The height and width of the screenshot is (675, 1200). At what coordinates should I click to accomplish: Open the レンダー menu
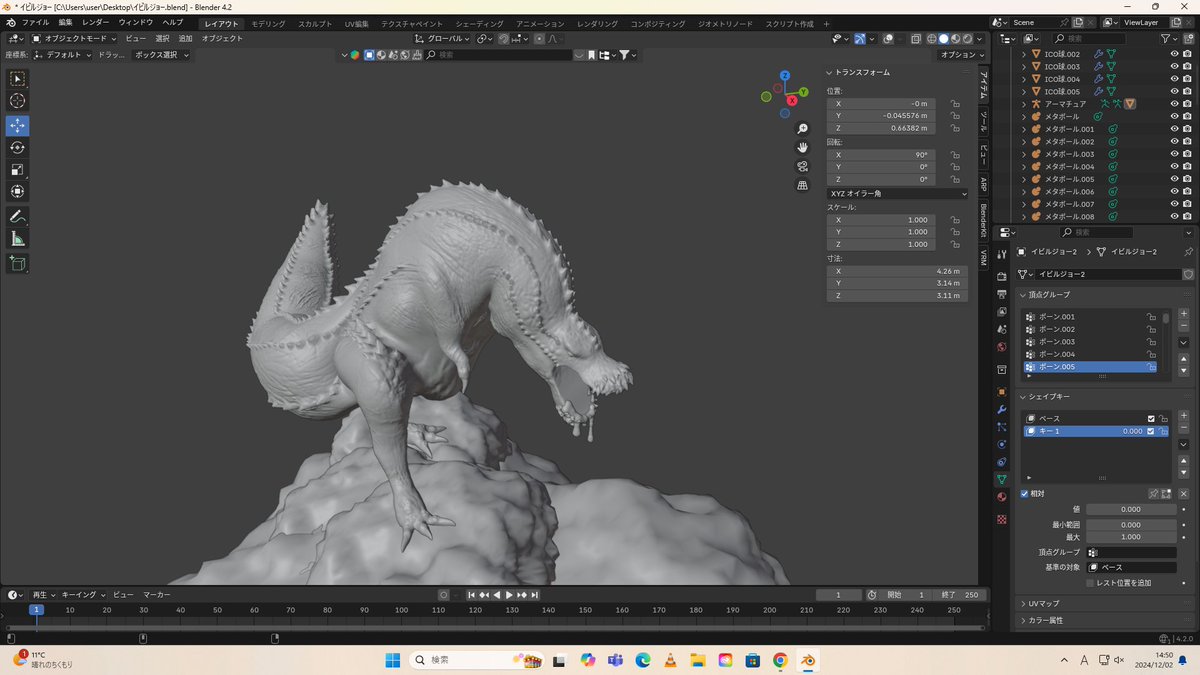(96, 22)
